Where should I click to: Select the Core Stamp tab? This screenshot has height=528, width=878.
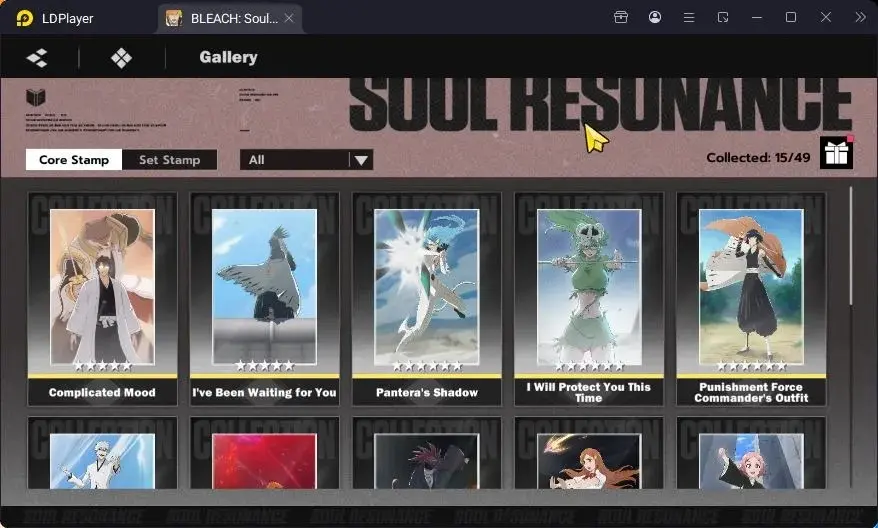click(x=74, y=160)
